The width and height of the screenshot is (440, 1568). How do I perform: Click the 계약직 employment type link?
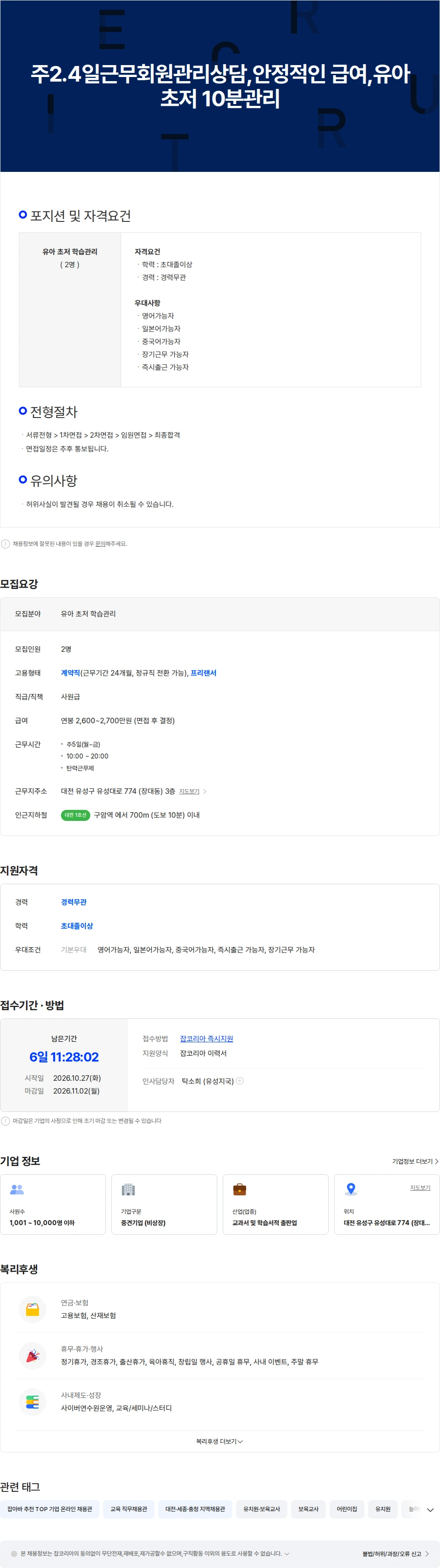coord(70,672)
